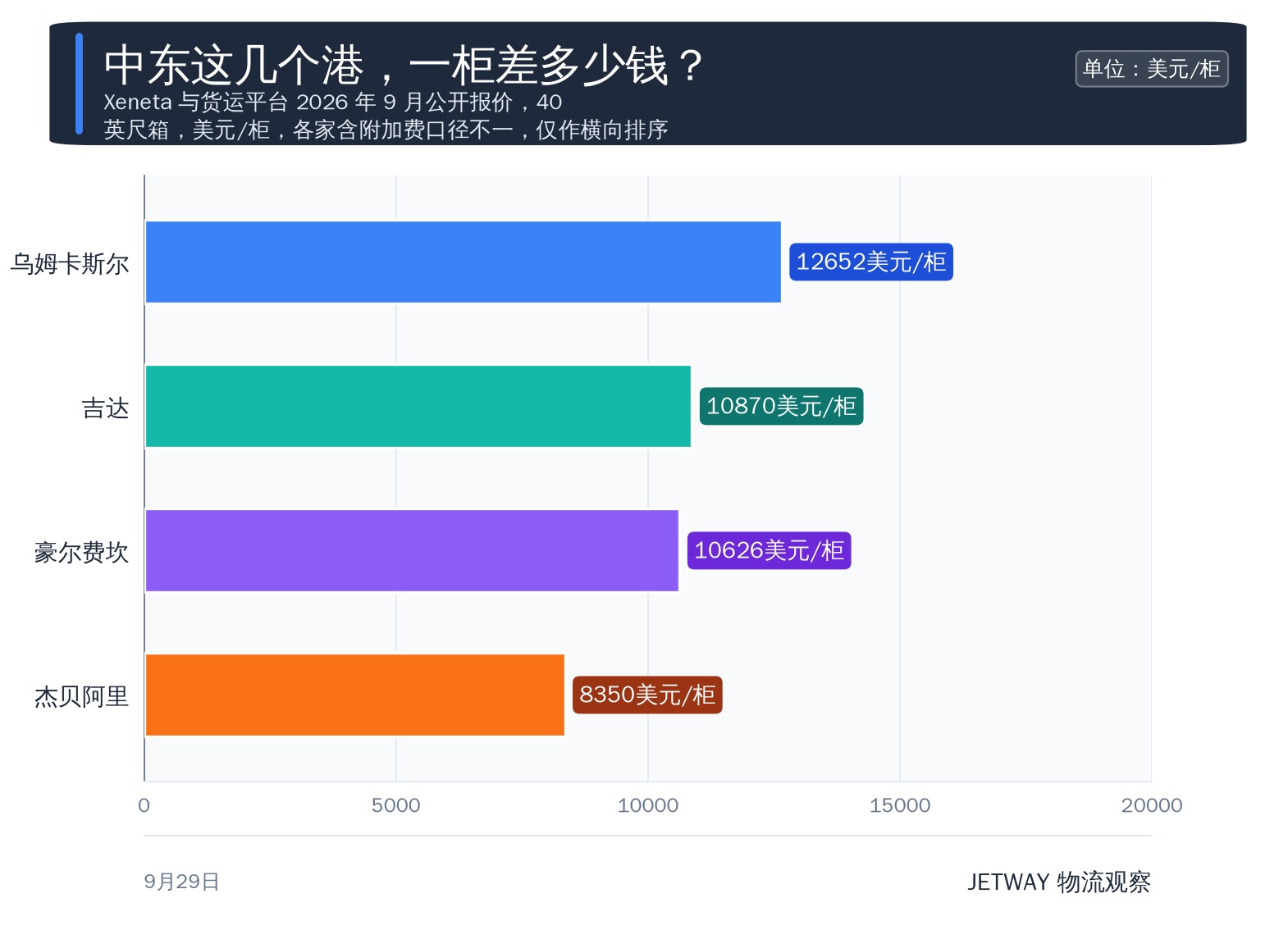Click the 10870美元/柜 value label
This screenshot has width=1288, height=939.
pyautogui.click(x=781, y=407)
